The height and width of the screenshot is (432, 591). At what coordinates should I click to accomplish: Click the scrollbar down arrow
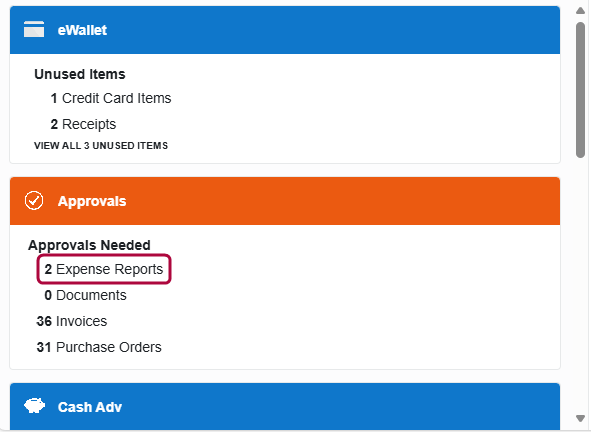580,418
